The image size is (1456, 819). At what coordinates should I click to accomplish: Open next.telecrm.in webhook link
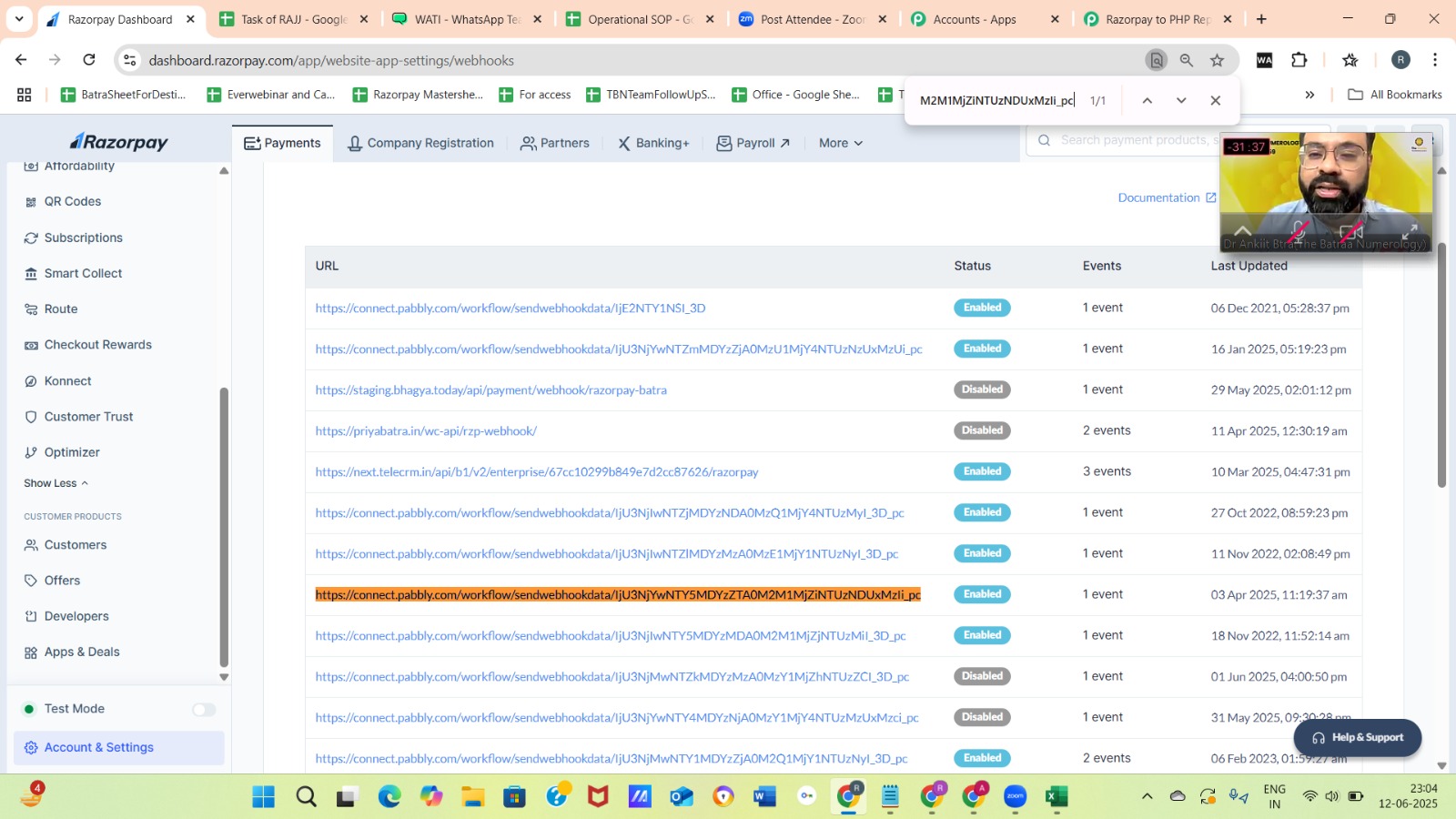537,472
